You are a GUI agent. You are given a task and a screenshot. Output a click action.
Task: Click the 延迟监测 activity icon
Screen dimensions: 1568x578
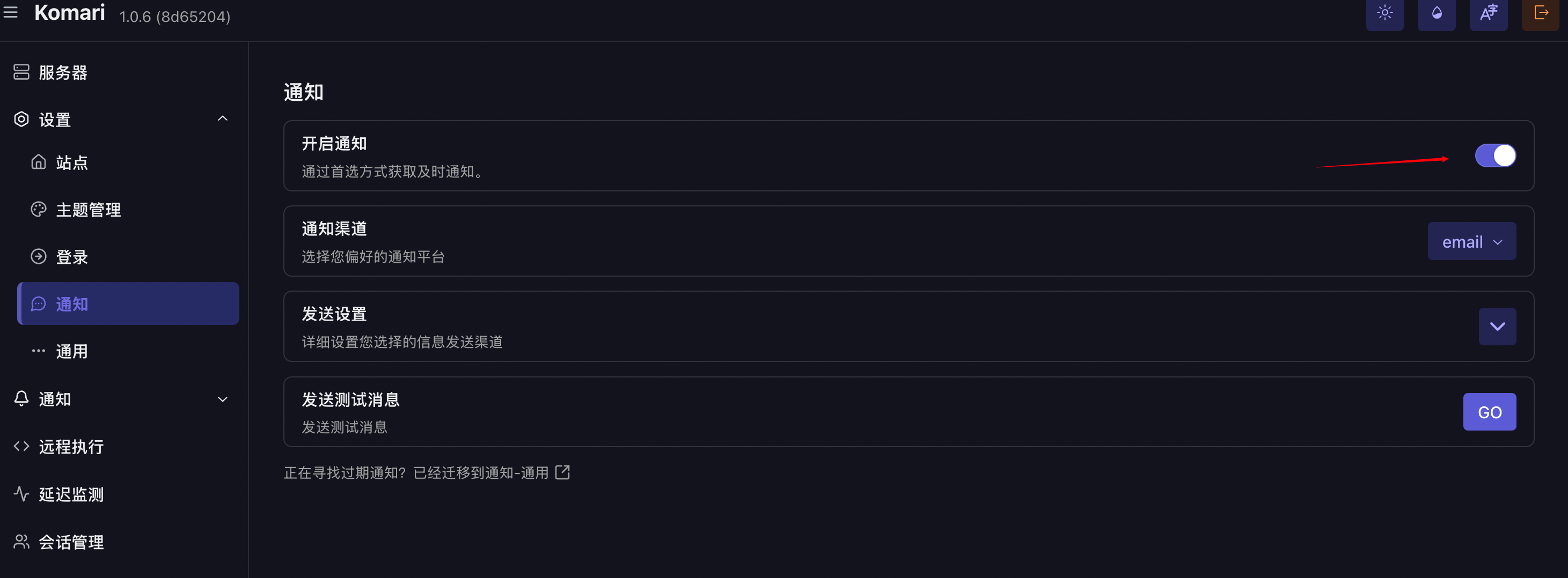point(21,494)
